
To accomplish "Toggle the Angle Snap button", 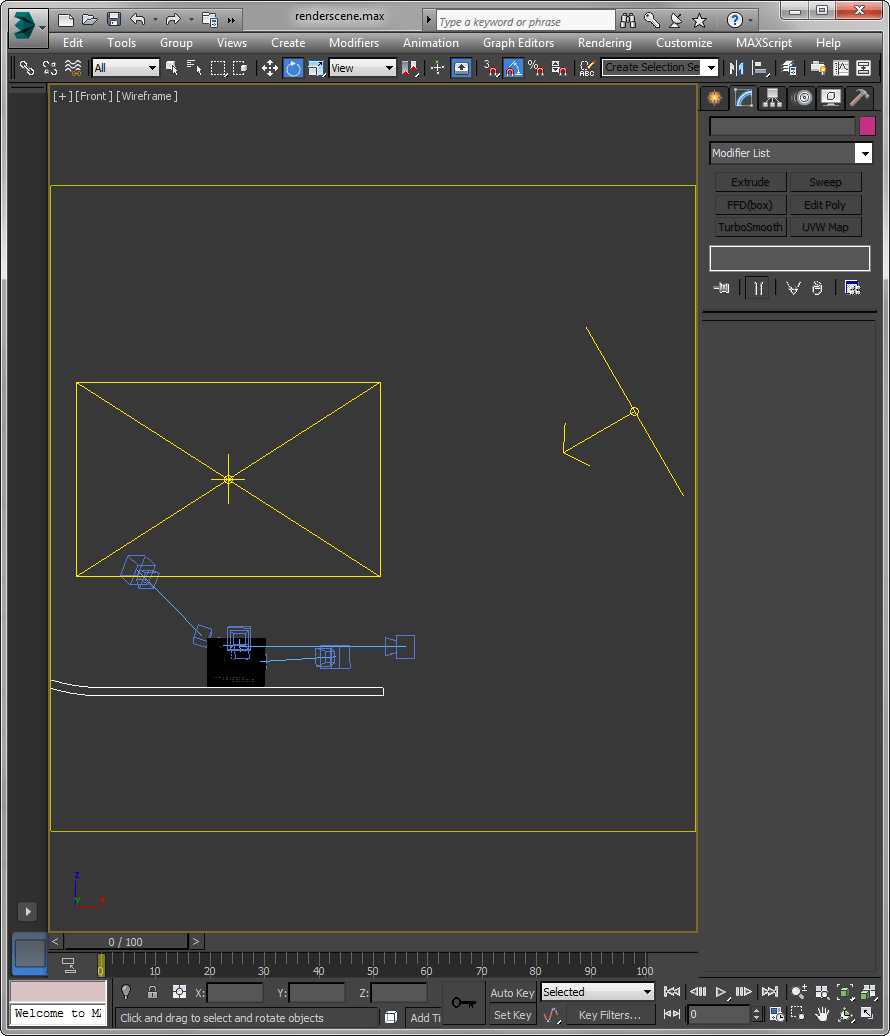I will (x=513, y=68).
